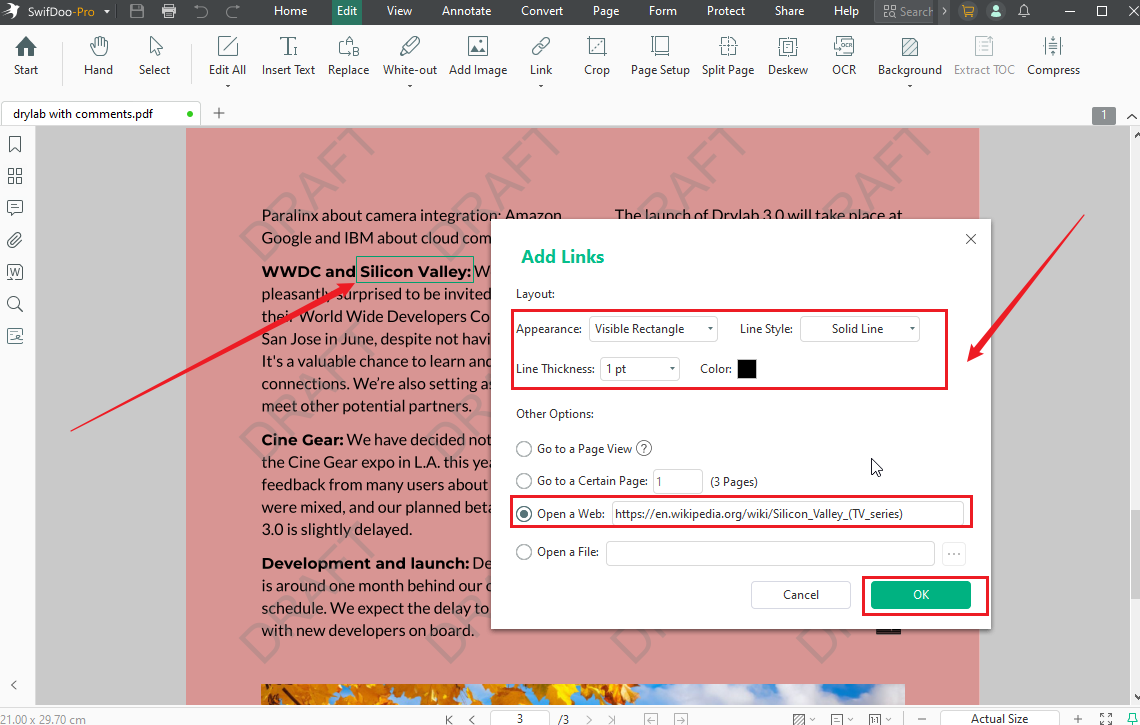Open the Form tab
Viewport: 1140px width, 725px height.
pyautogui.click(x=662, y=11)
